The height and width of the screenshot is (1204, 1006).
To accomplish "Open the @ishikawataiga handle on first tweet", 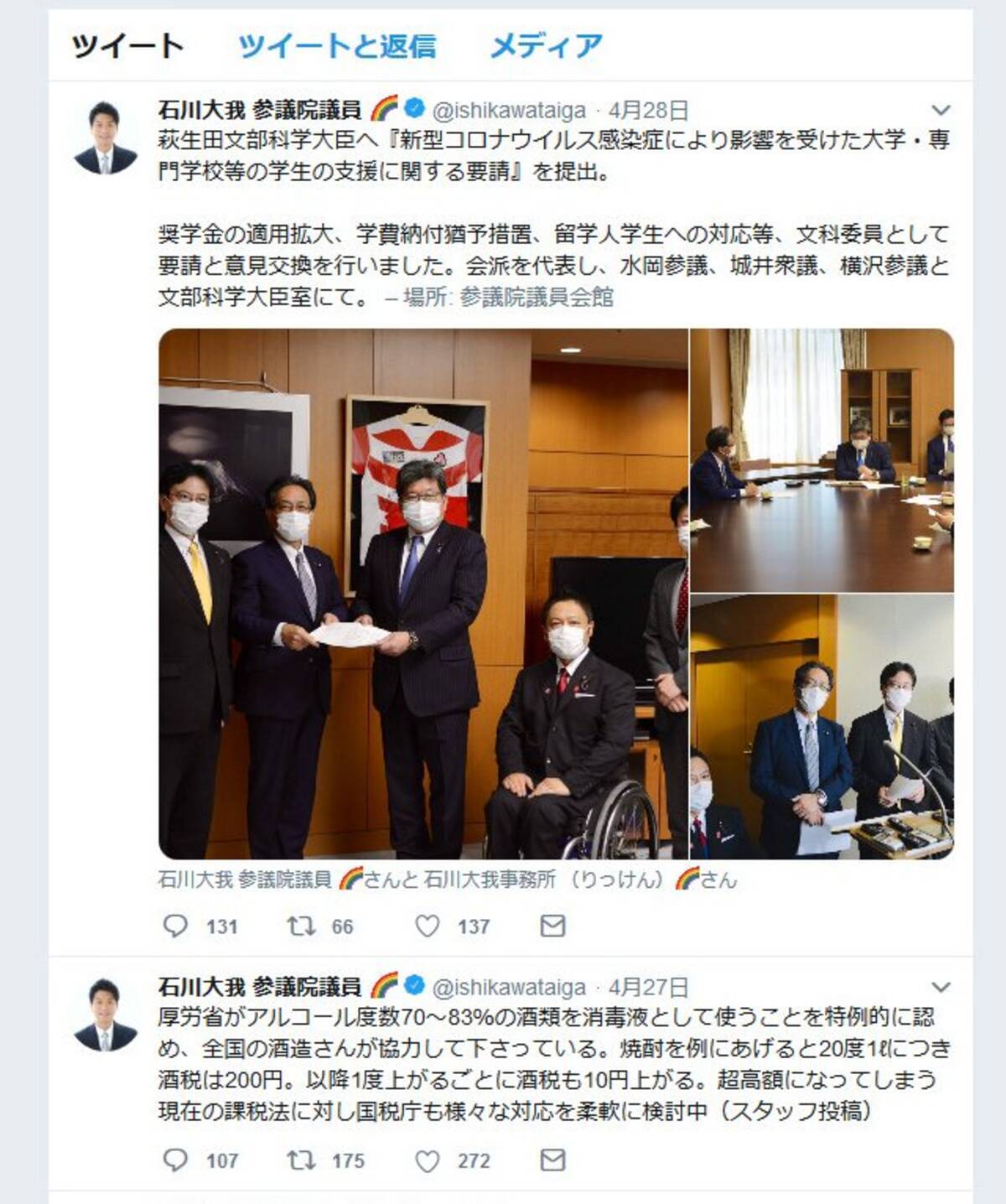I will pos(508,110).
